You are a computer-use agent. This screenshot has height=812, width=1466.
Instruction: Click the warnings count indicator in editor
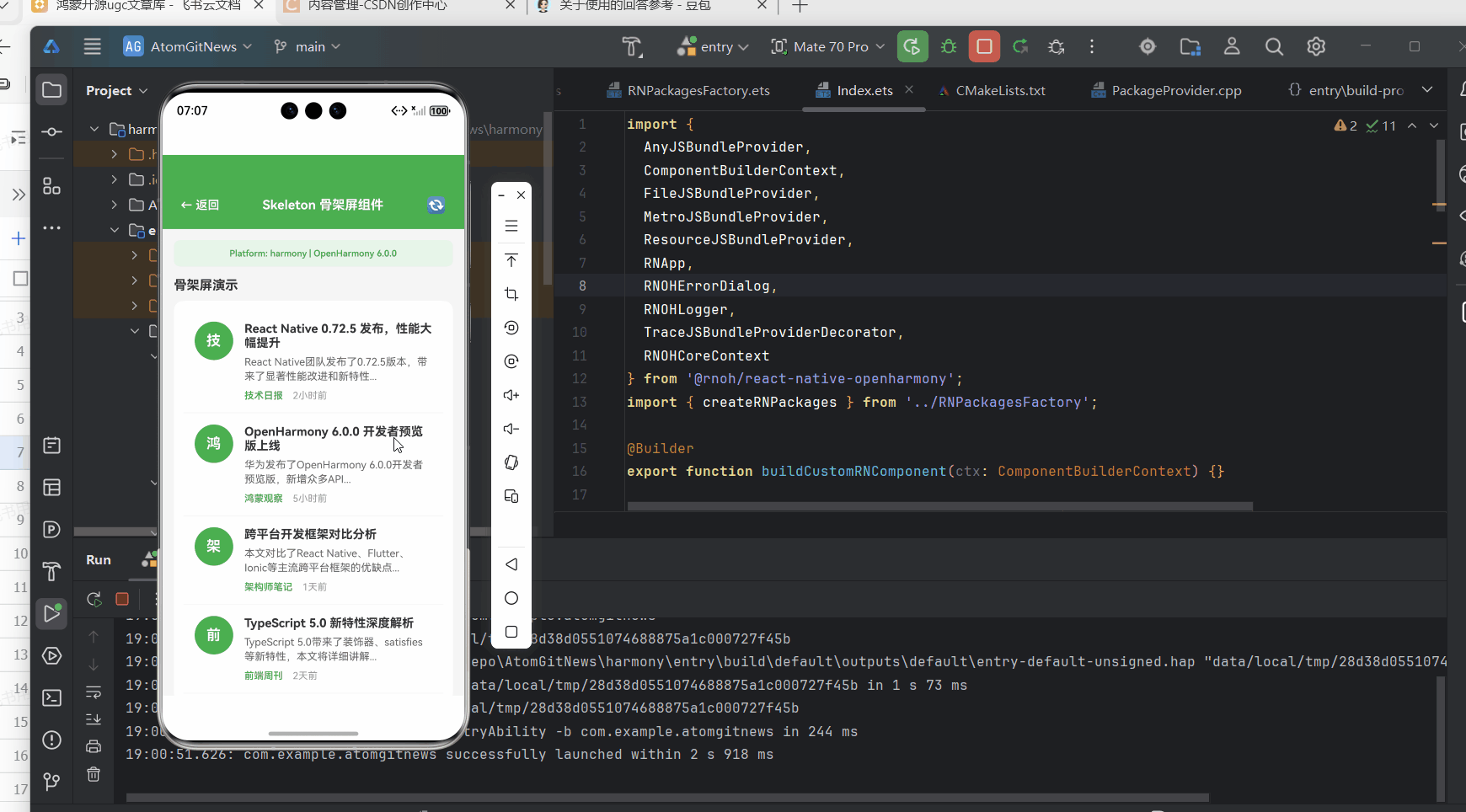(1346, 126)
